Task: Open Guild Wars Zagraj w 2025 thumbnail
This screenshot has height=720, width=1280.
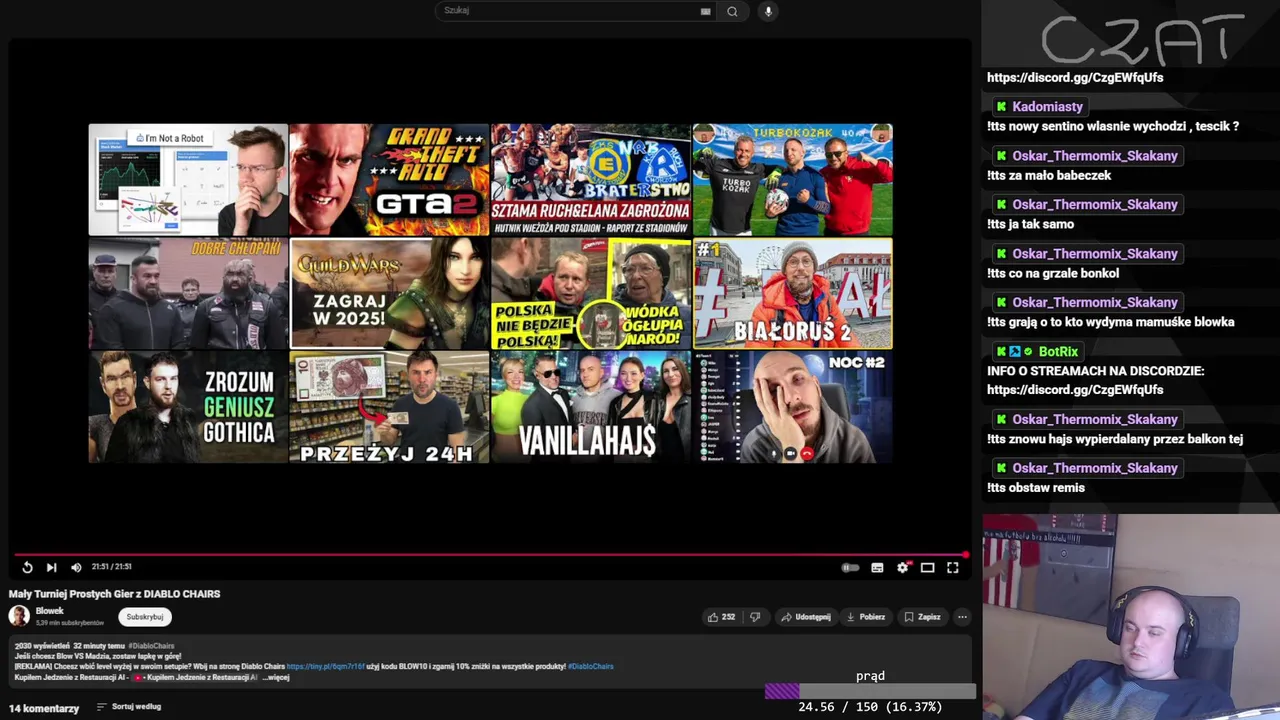Action: point(389,293)
